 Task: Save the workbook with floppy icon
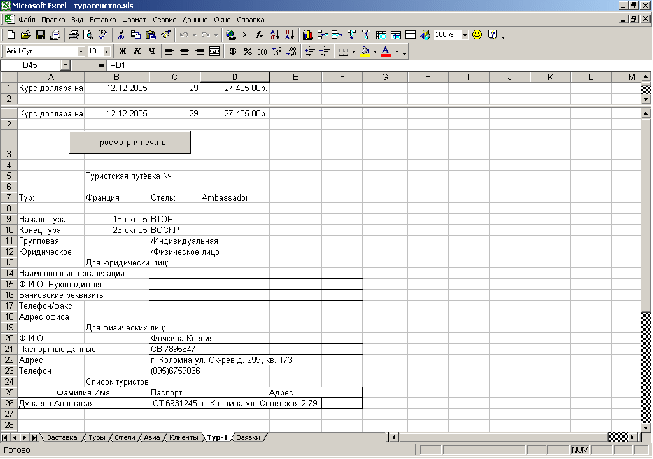click(40, 35)
